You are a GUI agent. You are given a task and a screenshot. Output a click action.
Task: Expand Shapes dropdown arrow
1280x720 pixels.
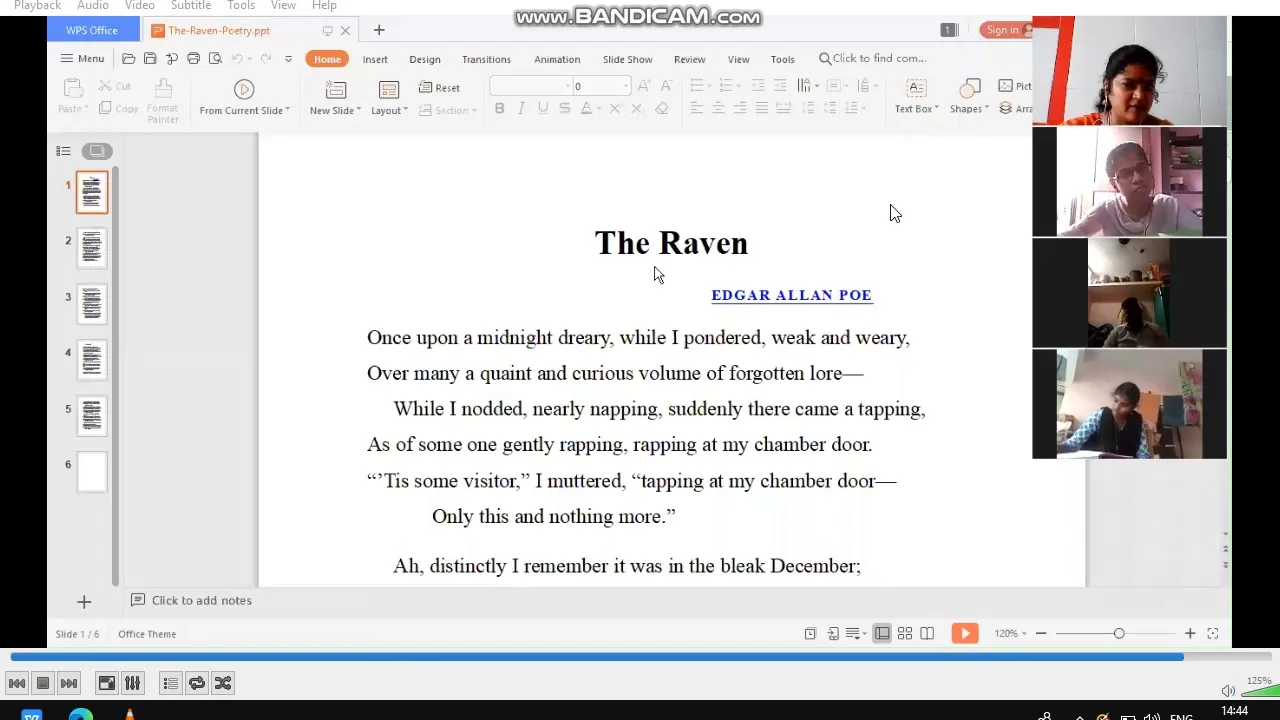[986, 109]
